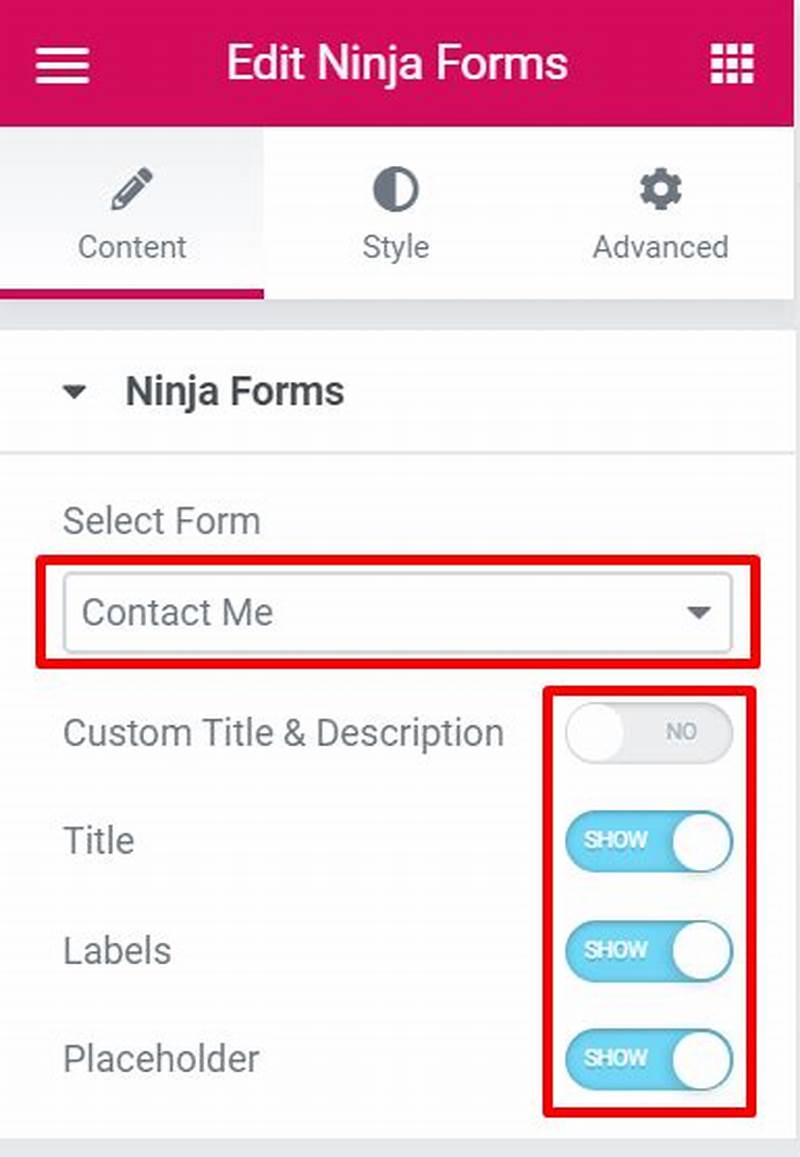Enable Custom Title & Description
The width and height of the screenshot is (800, 1157).
(x=648, y=731)
